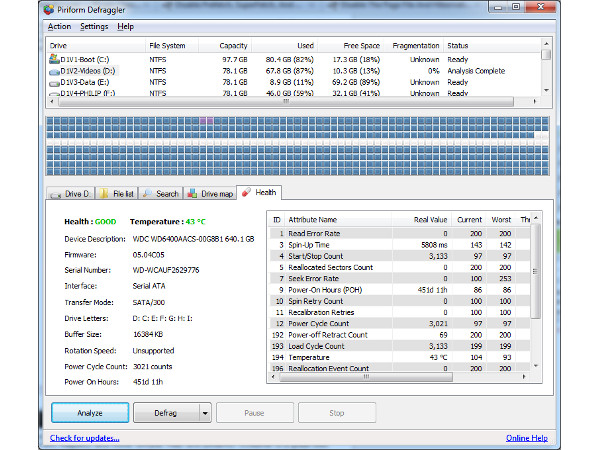
Task: Select the Load Cycle Count row
Action: (x=400, y=346)
